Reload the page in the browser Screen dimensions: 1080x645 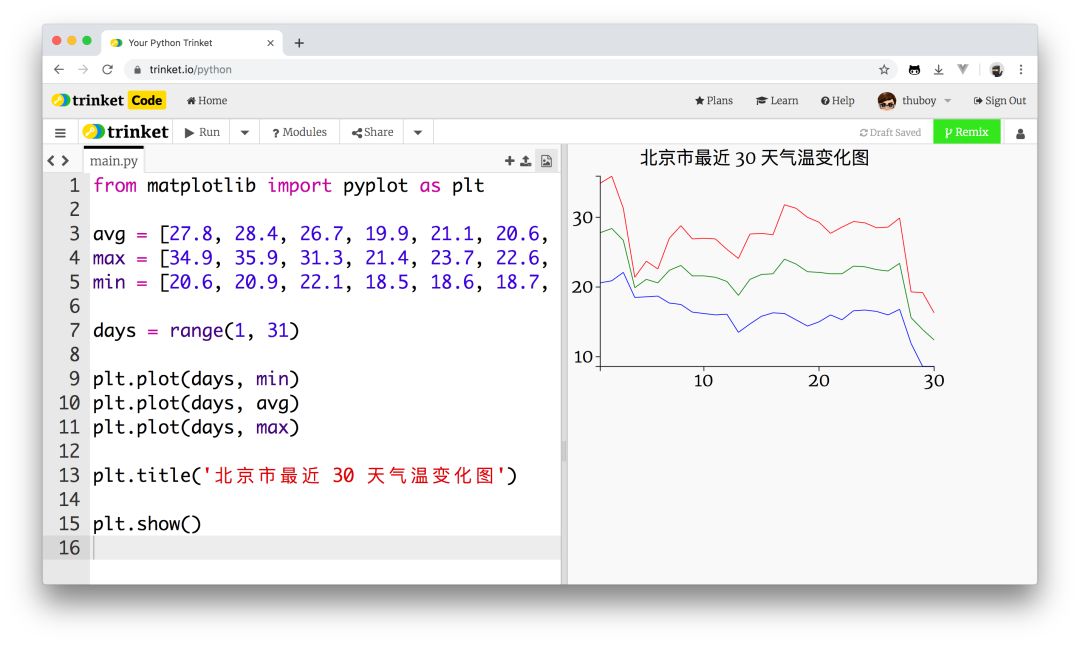108,70
